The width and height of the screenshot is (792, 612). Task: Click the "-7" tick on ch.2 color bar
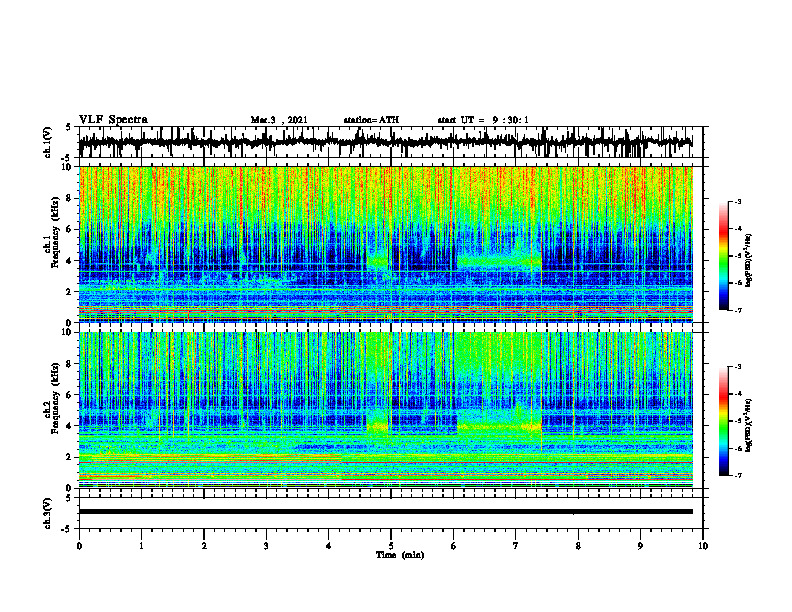(x=738, y=476)
